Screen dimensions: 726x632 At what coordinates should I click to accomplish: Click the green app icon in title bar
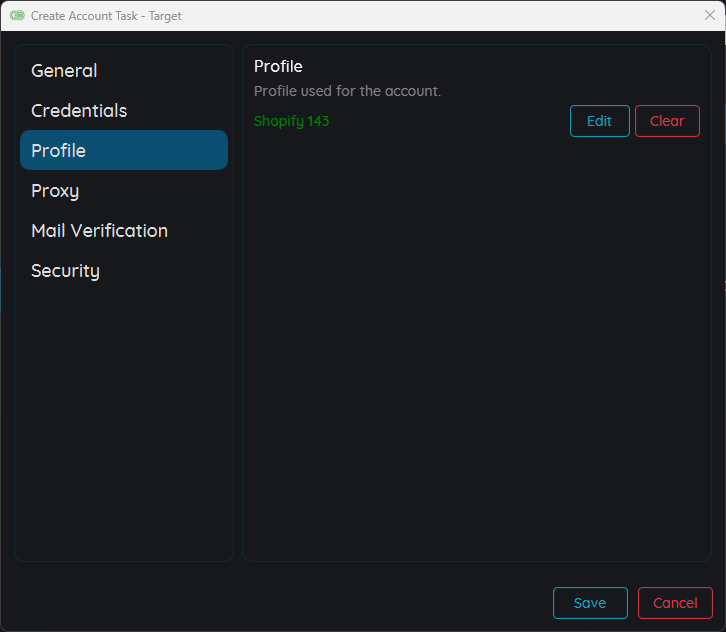[17, 16]
